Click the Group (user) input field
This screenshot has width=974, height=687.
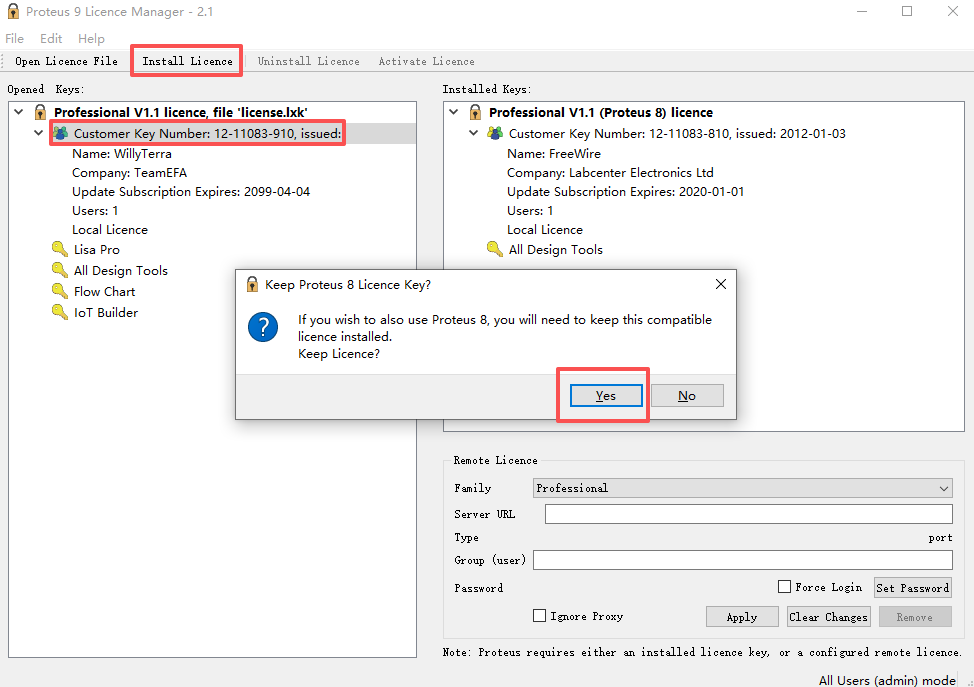(743, 560)
